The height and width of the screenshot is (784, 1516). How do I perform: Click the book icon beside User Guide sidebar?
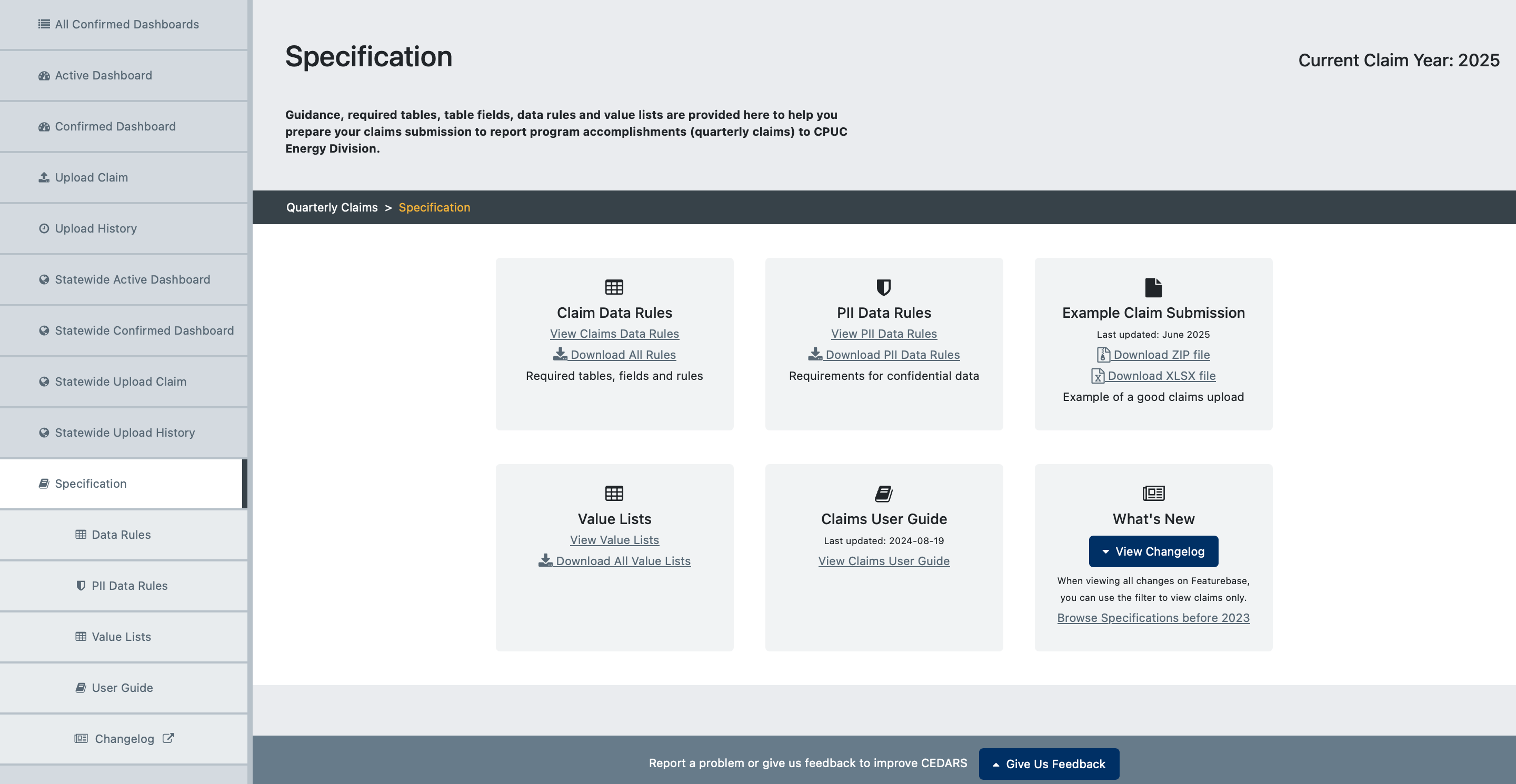(x=81, y=688)
